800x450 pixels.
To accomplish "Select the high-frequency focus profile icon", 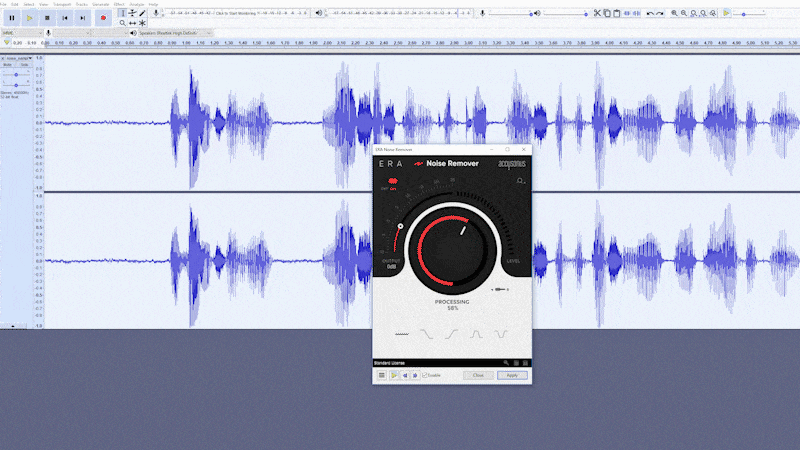I will click(x=451, y=334).
